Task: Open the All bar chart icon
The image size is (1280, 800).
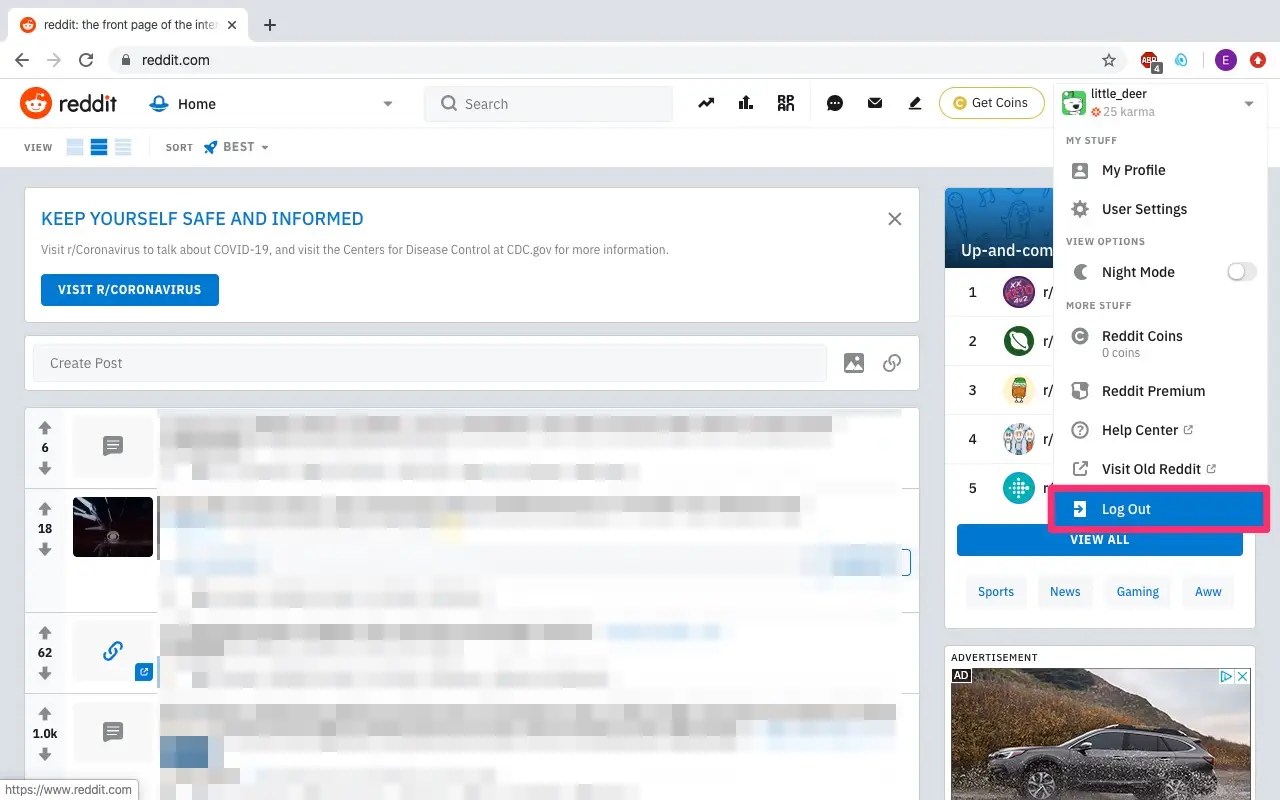Action: click(745, 103)
